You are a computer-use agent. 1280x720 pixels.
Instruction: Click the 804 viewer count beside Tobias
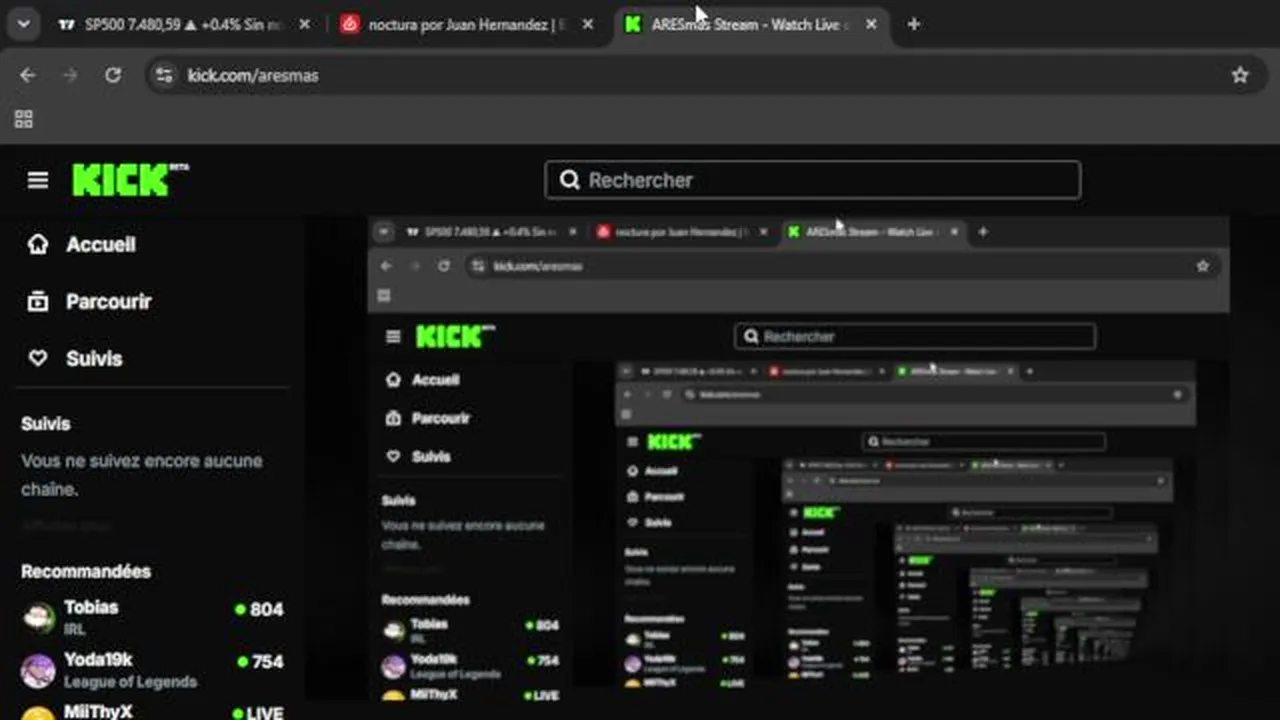tap(259, 609)
